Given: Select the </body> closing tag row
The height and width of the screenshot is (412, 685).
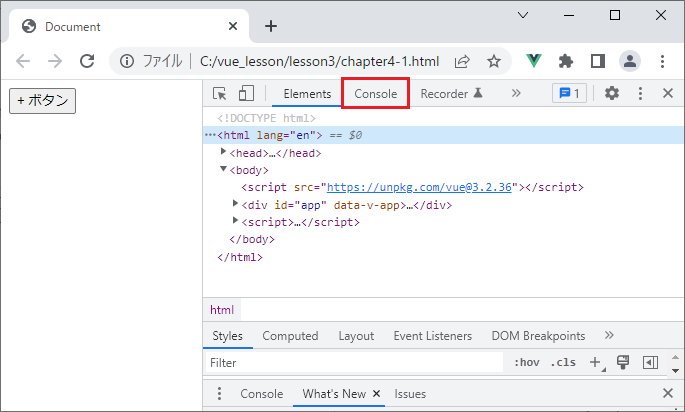Looking at the screenshot, I should click(252, 239).
